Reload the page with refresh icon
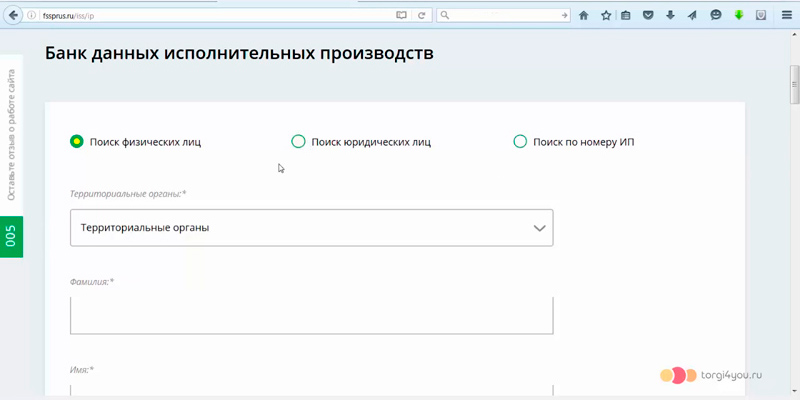Viewport: 800px width, 400px height. 421,16
